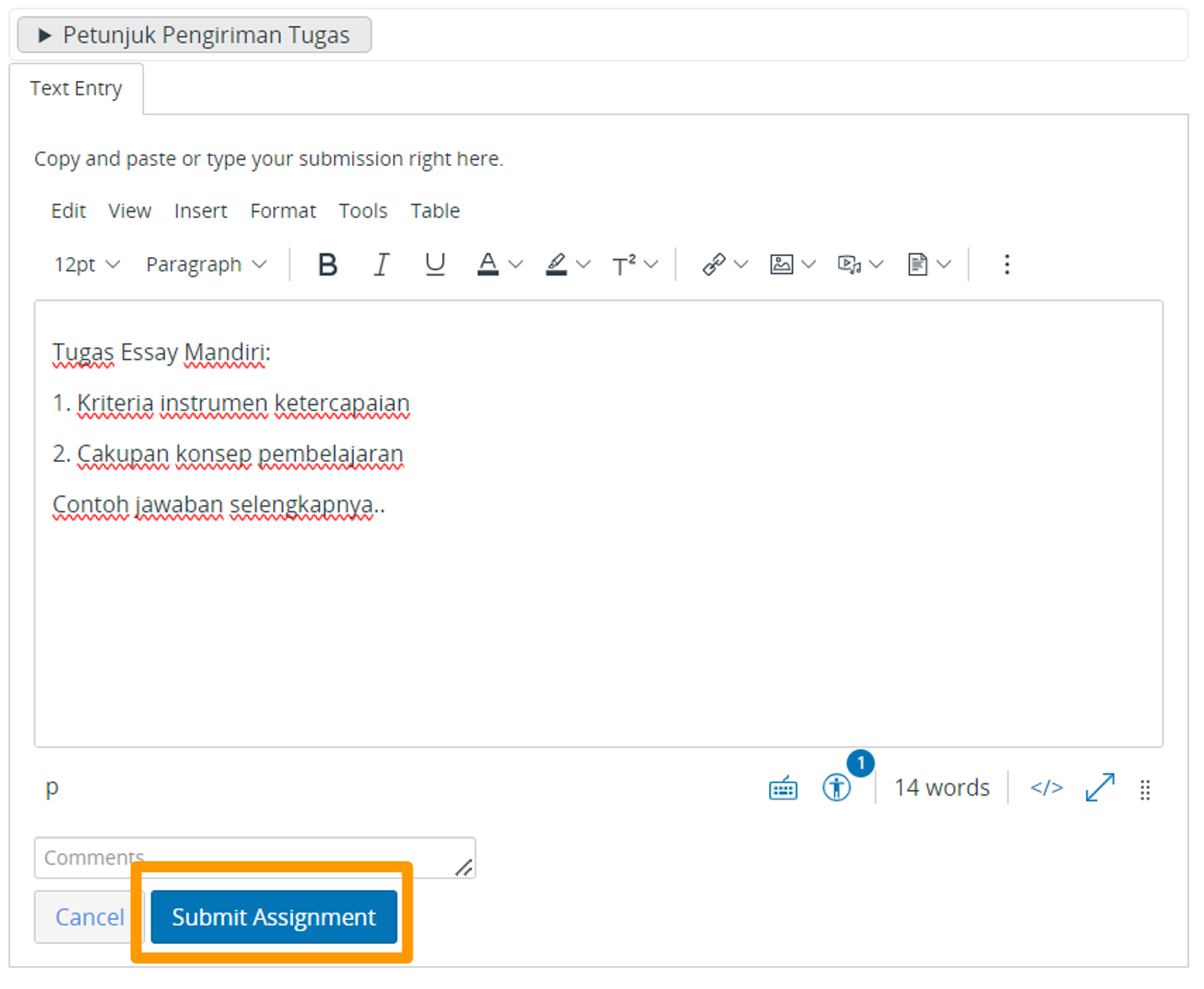Expand the Petunjuk Pengiriman Tugas section
The height and width of the screenshot is (989, 1204).
pos(194,35)
